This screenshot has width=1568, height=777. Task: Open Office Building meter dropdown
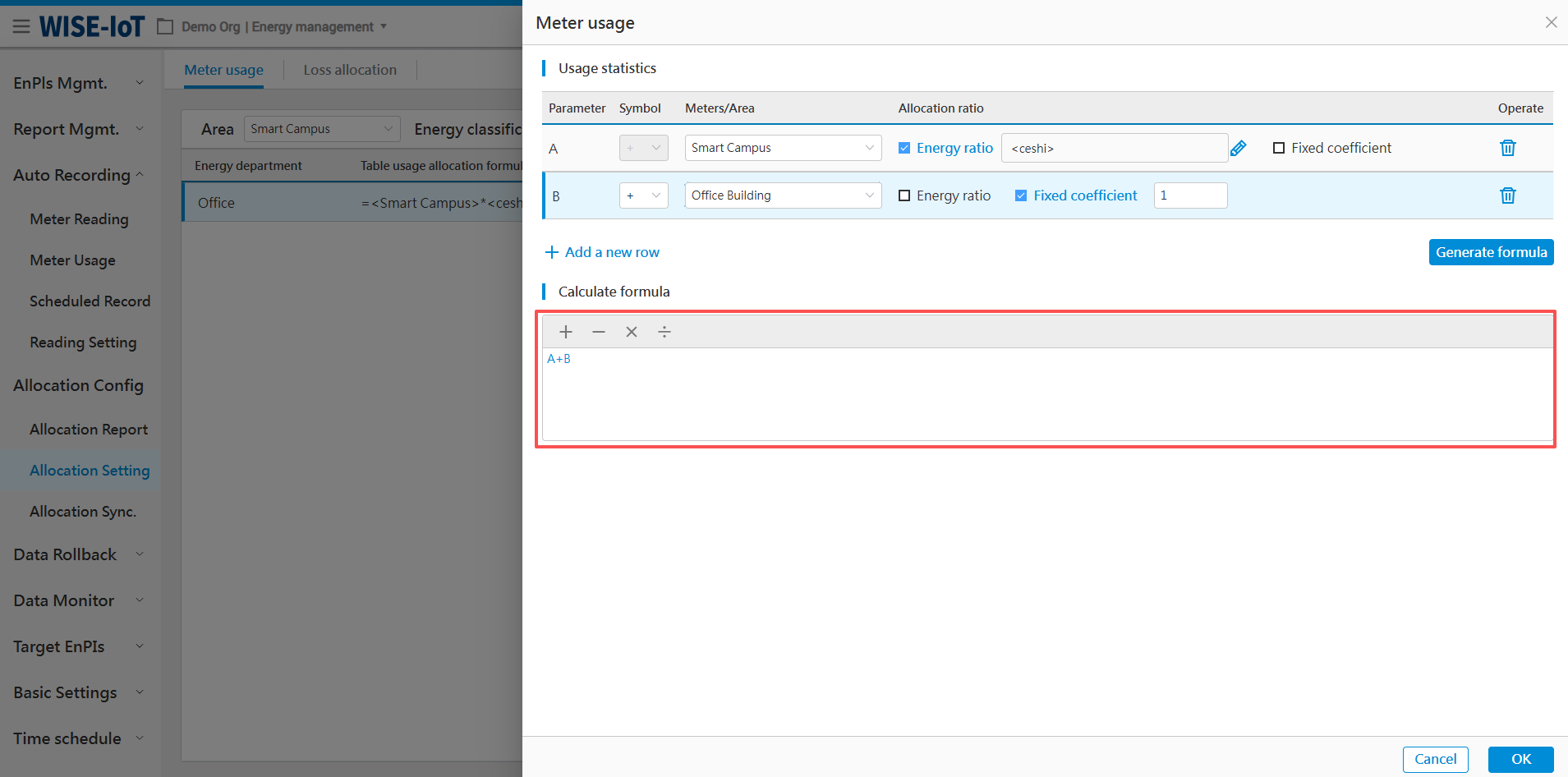[x=782, y=195]
